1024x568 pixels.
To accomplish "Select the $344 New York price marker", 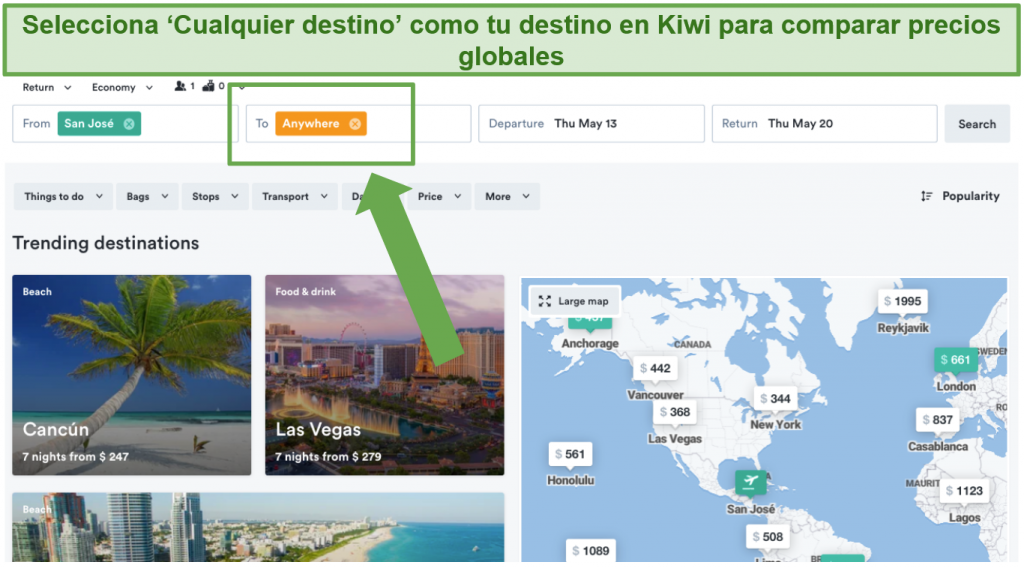I will coord(775,399).
